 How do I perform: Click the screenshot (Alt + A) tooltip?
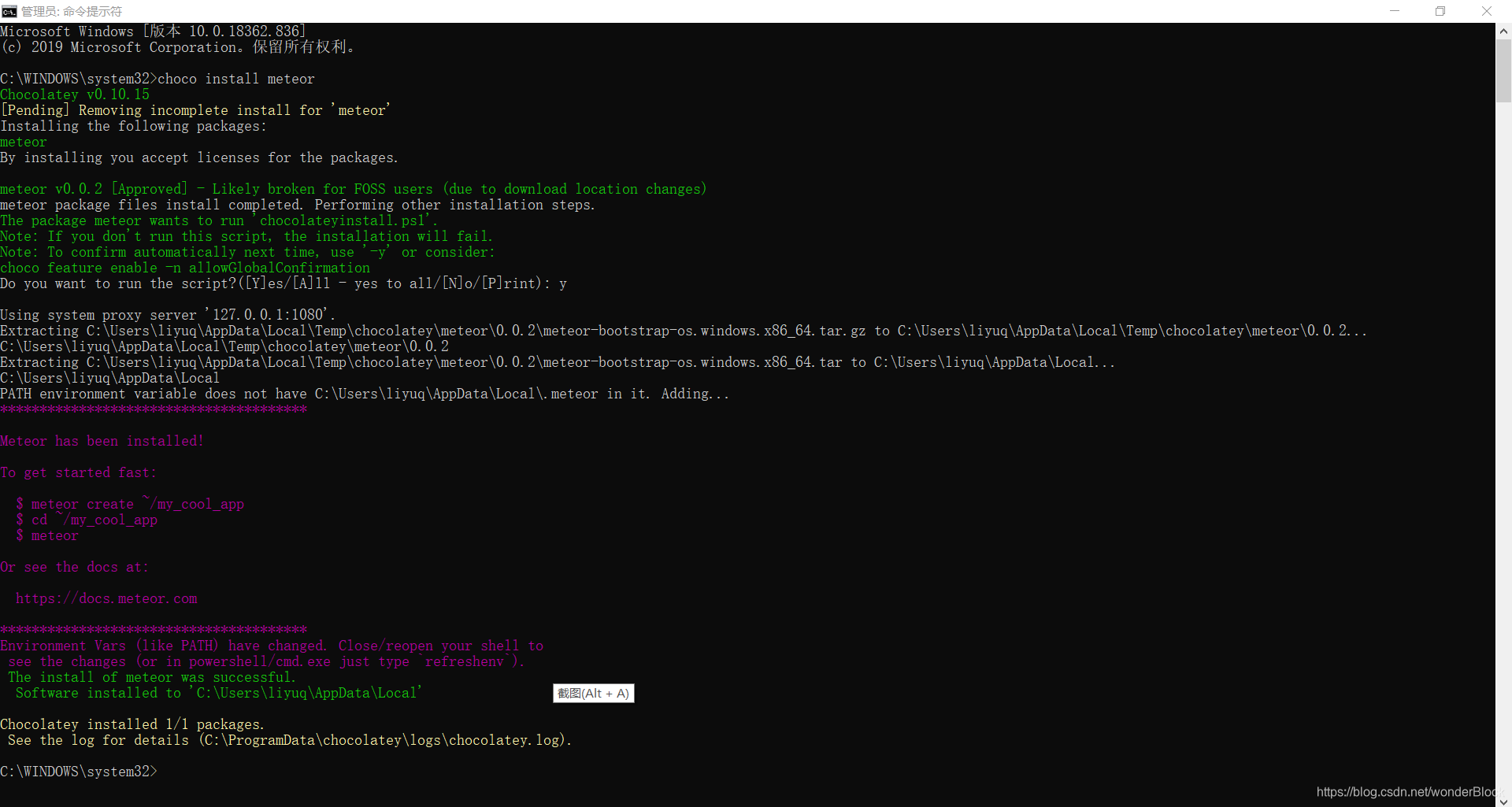593,693
